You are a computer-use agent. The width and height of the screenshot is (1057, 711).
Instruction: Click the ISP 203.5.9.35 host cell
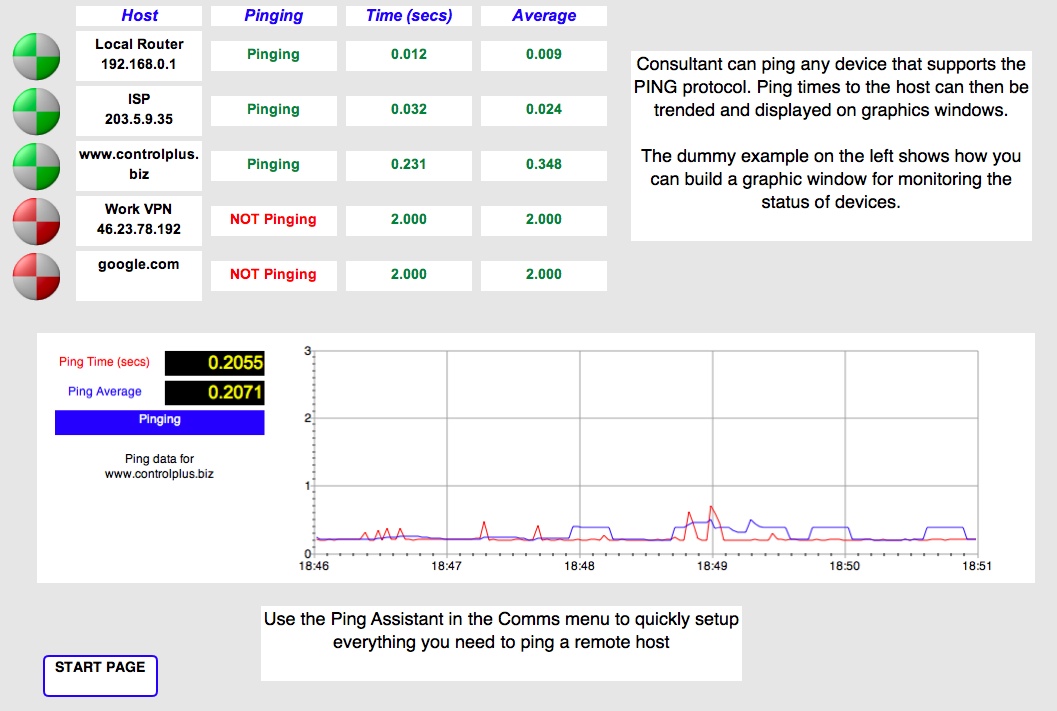point(139,110)
